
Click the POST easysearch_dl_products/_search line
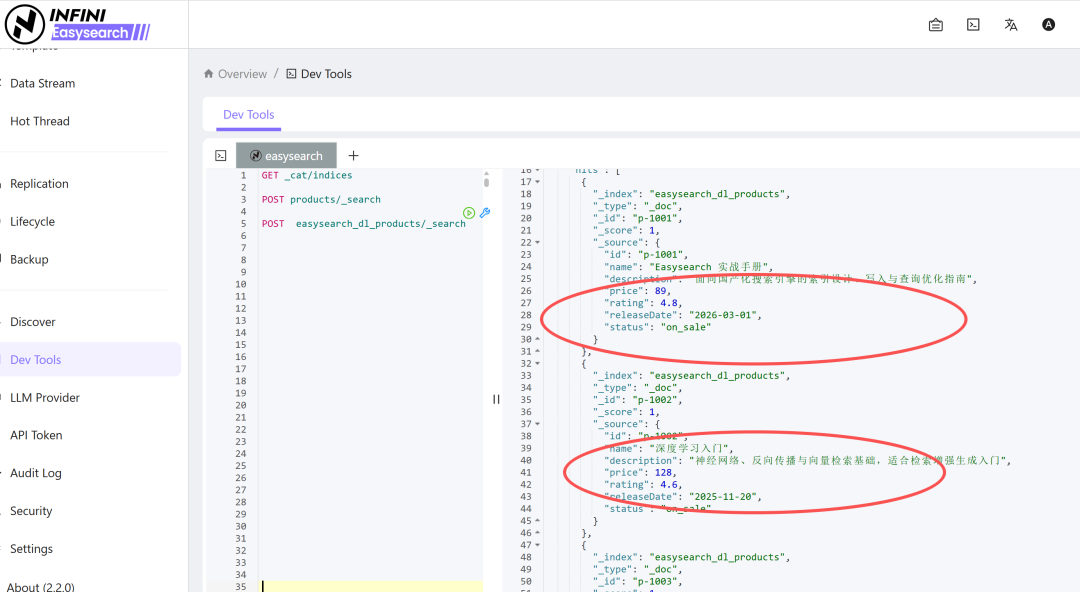coord(364,224)
